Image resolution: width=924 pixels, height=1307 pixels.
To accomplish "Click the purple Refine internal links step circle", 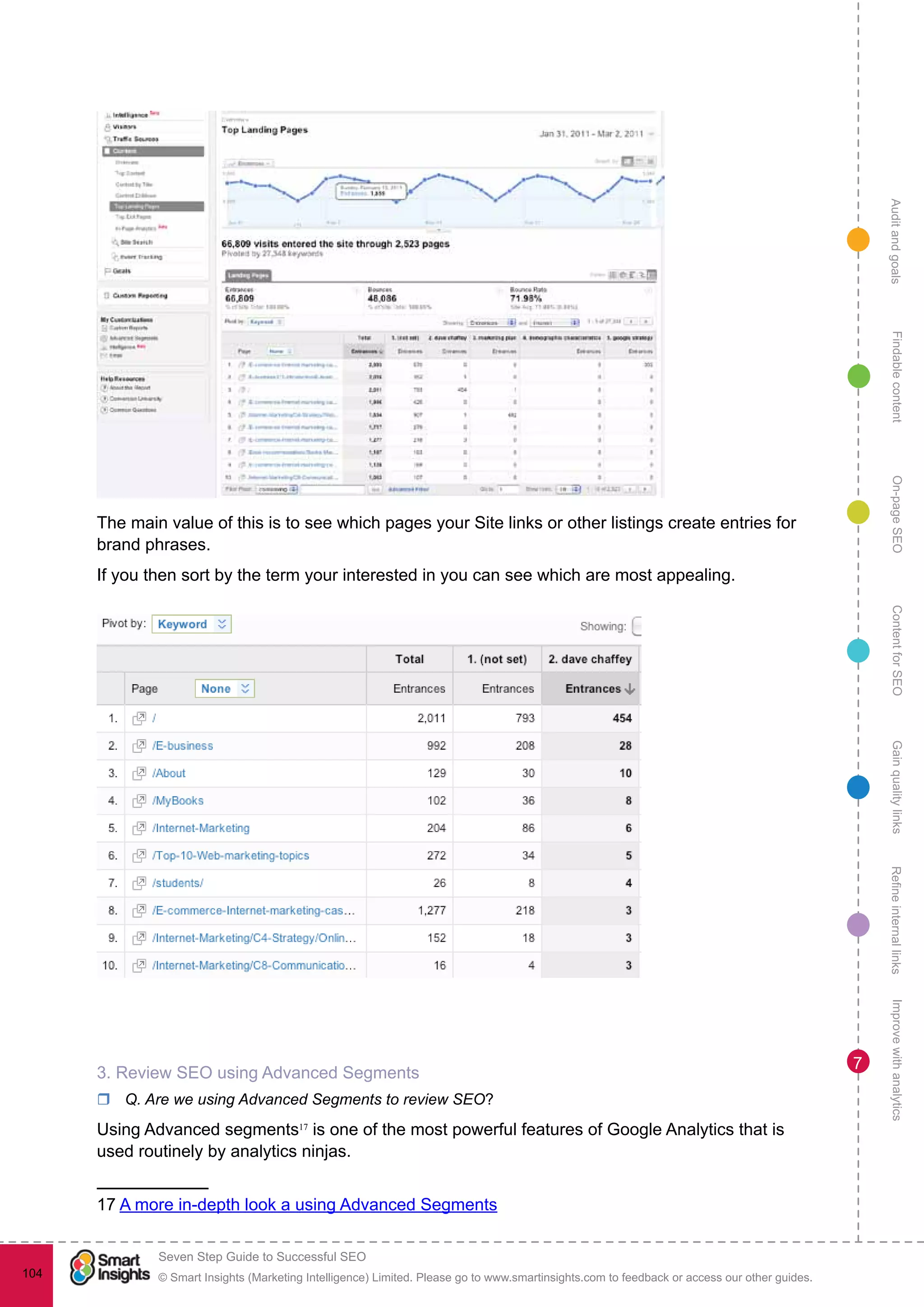I will 858,924.
